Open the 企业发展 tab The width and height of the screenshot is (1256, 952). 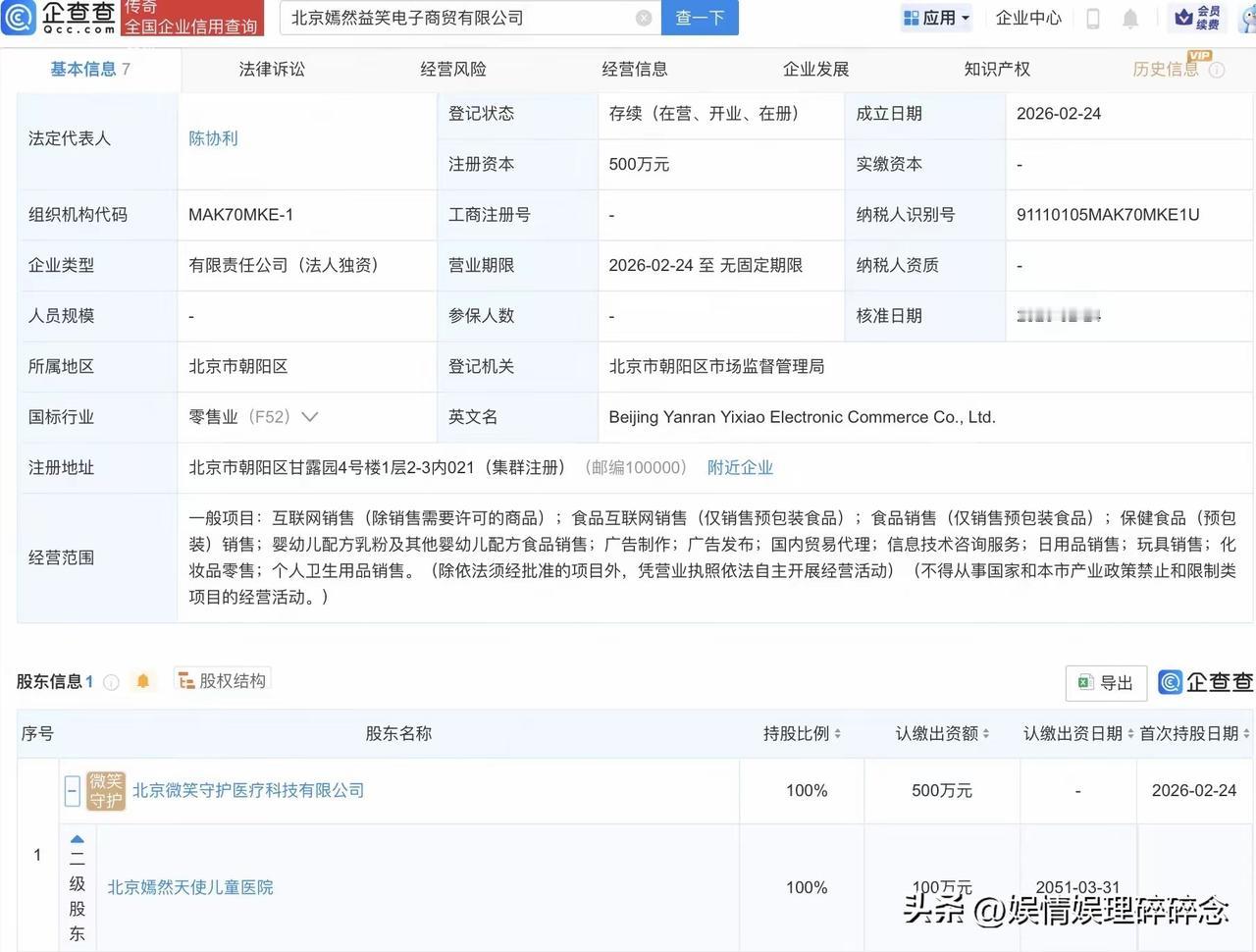(x=816, y=69)
